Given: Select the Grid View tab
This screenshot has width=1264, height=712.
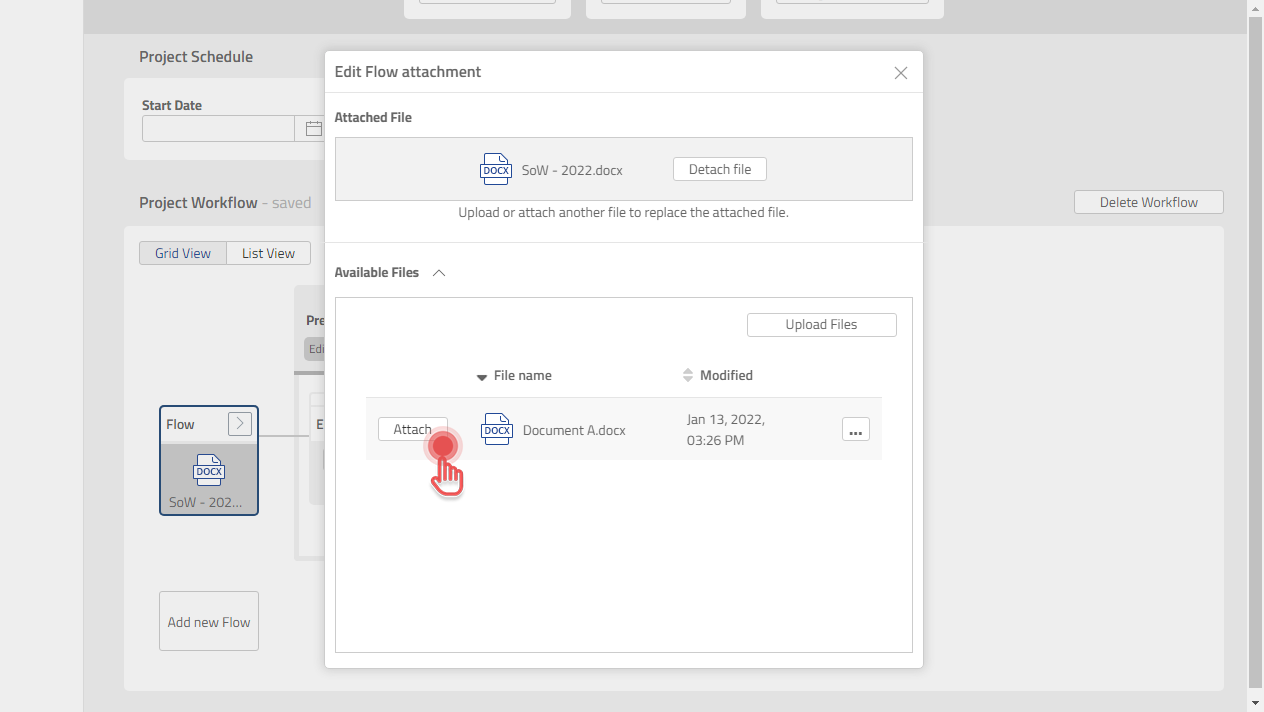Looking at the screenshot, I should [183, 253].
